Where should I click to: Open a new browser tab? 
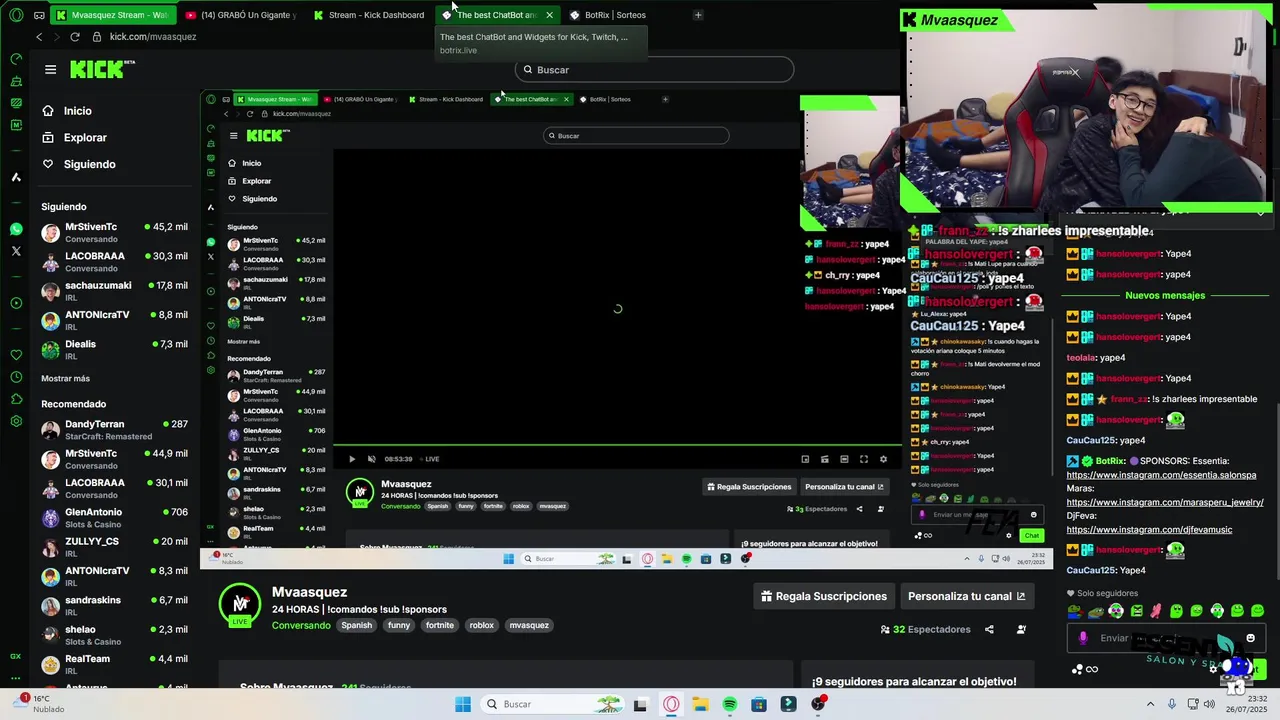pyautogui.click(x=698, y=15)
